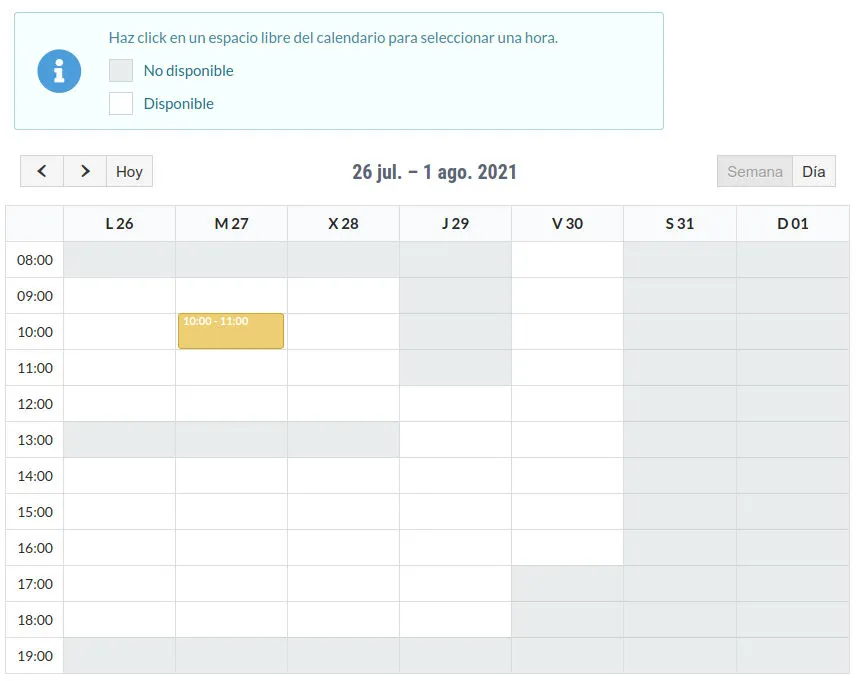Pick the 16:00 slot on Friday V 30
The height and width of the screenshot is (681, 860).
567,547
